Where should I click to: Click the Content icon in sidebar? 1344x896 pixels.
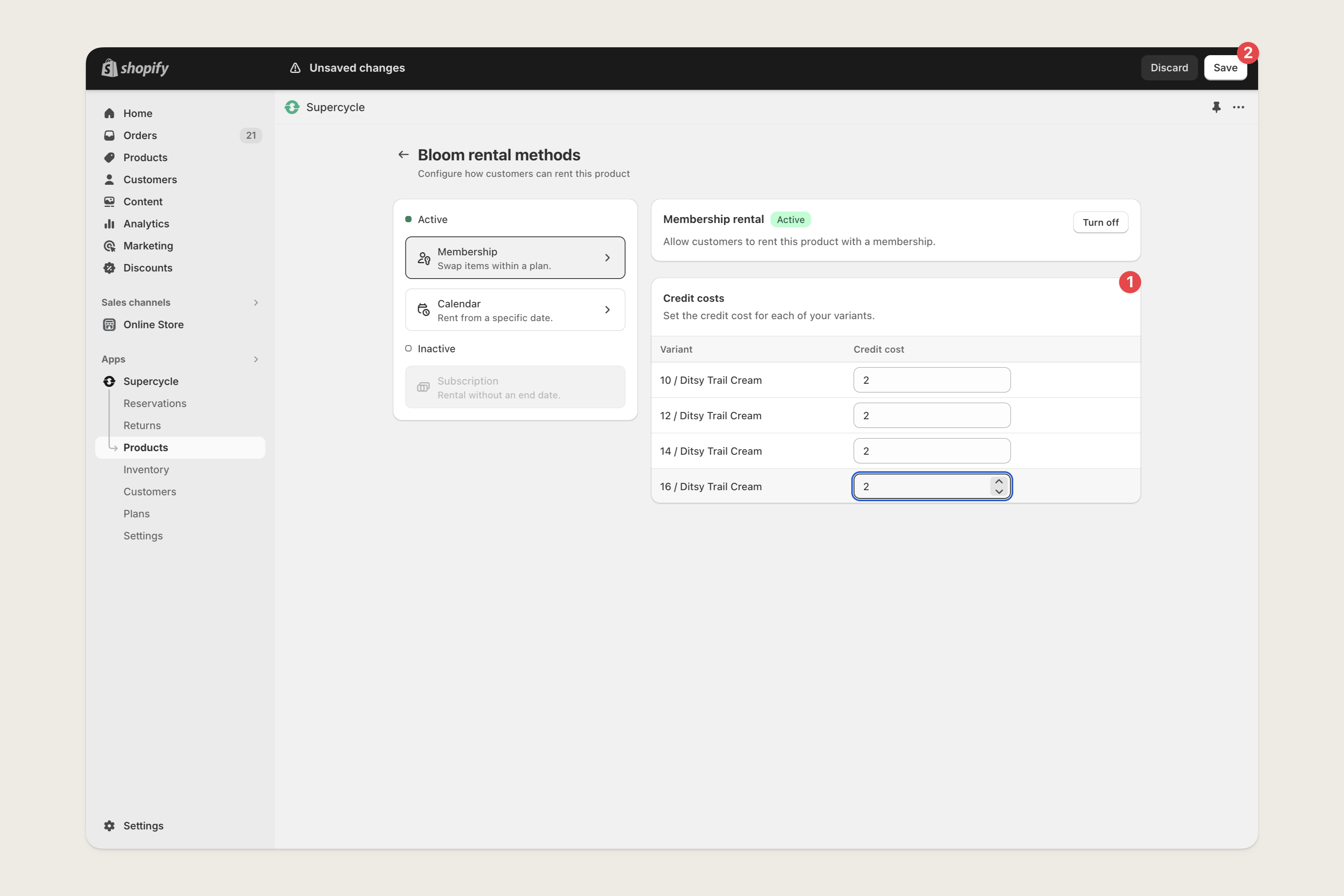(x=109, y=202)
